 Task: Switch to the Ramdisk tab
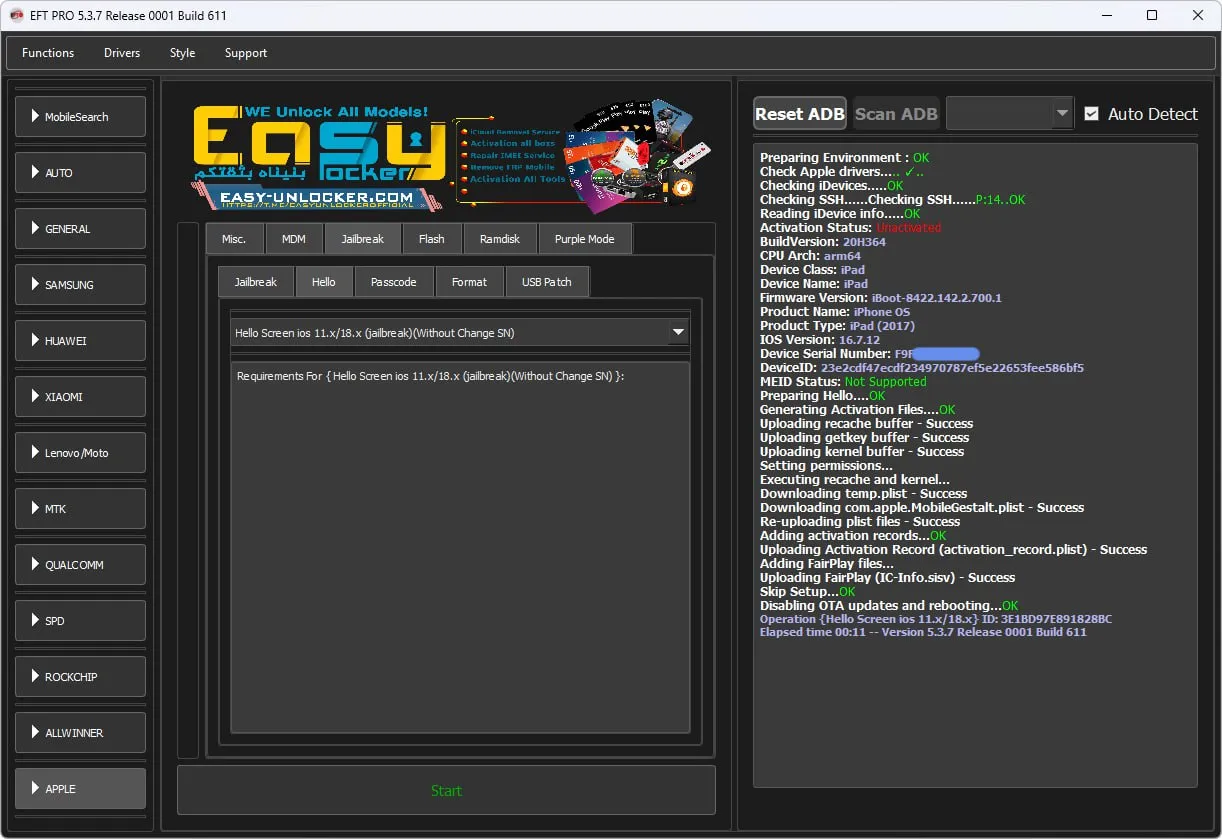pyautogui.click(x=500, y=239)
